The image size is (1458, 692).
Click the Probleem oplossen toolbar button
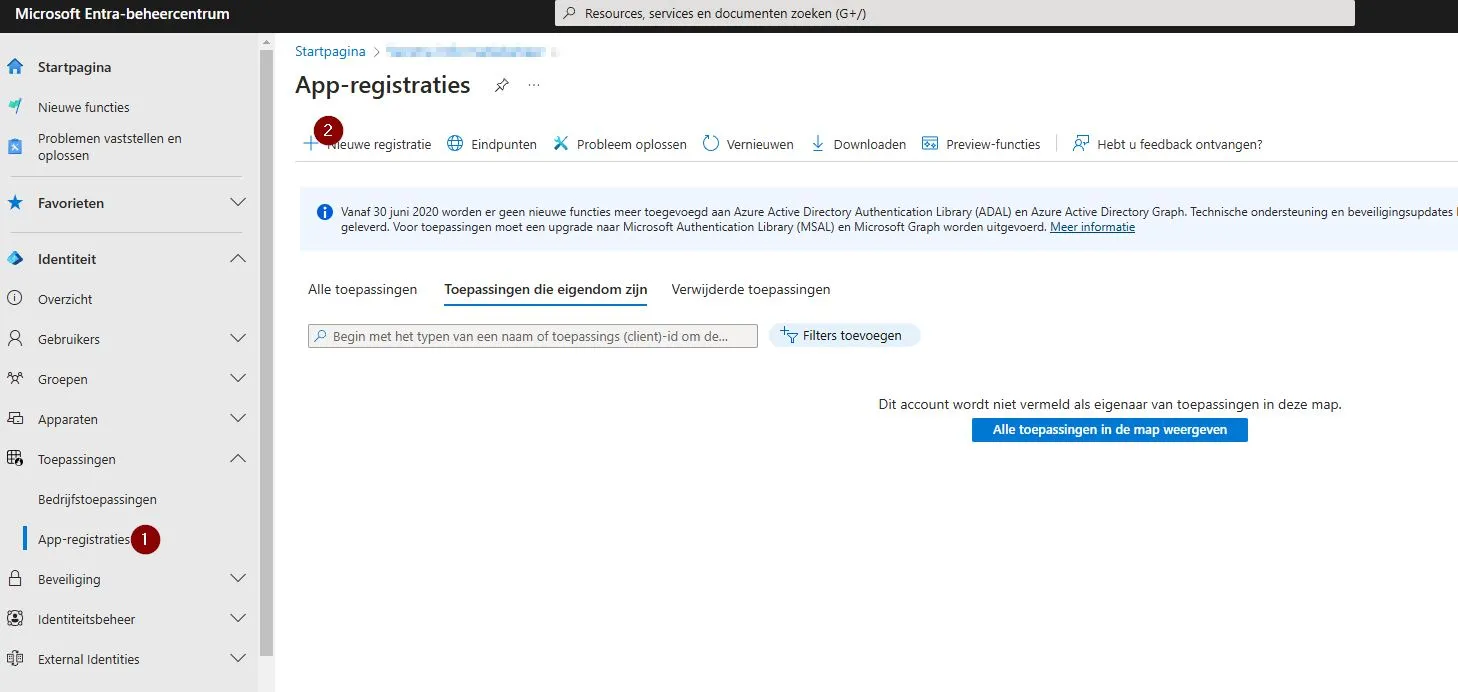tap(620, 144)
